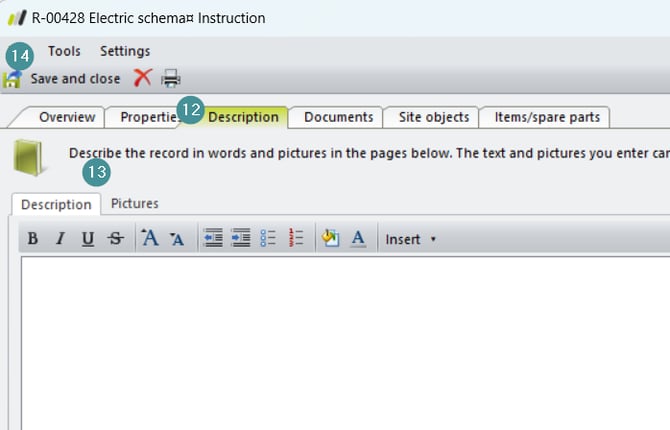Viewport: 670px width, 430px height.
Task: Decrease the font size
Action: 177,239
